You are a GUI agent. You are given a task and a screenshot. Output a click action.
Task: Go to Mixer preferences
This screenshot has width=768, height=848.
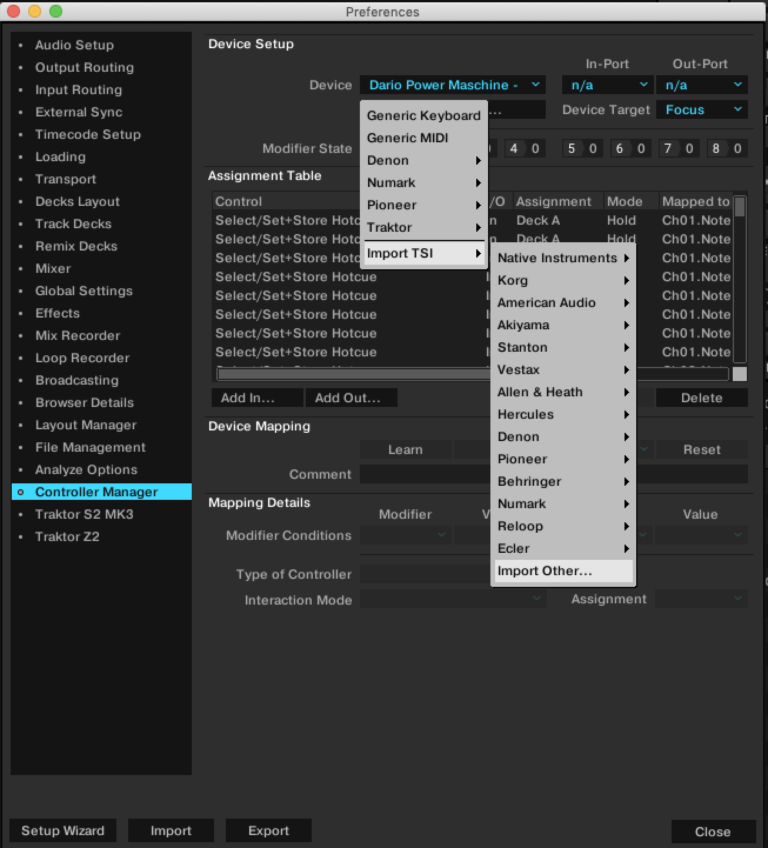point(53,269)
